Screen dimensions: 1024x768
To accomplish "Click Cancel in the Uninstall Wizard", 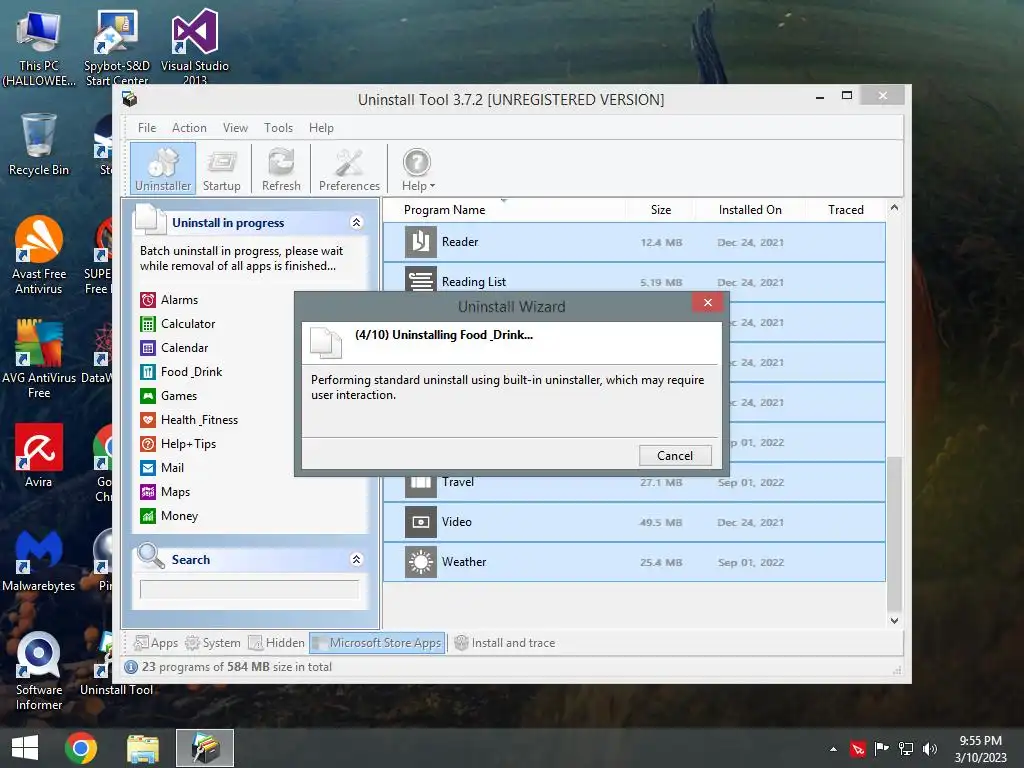I will pyautogui.click(x=675, y=456).
